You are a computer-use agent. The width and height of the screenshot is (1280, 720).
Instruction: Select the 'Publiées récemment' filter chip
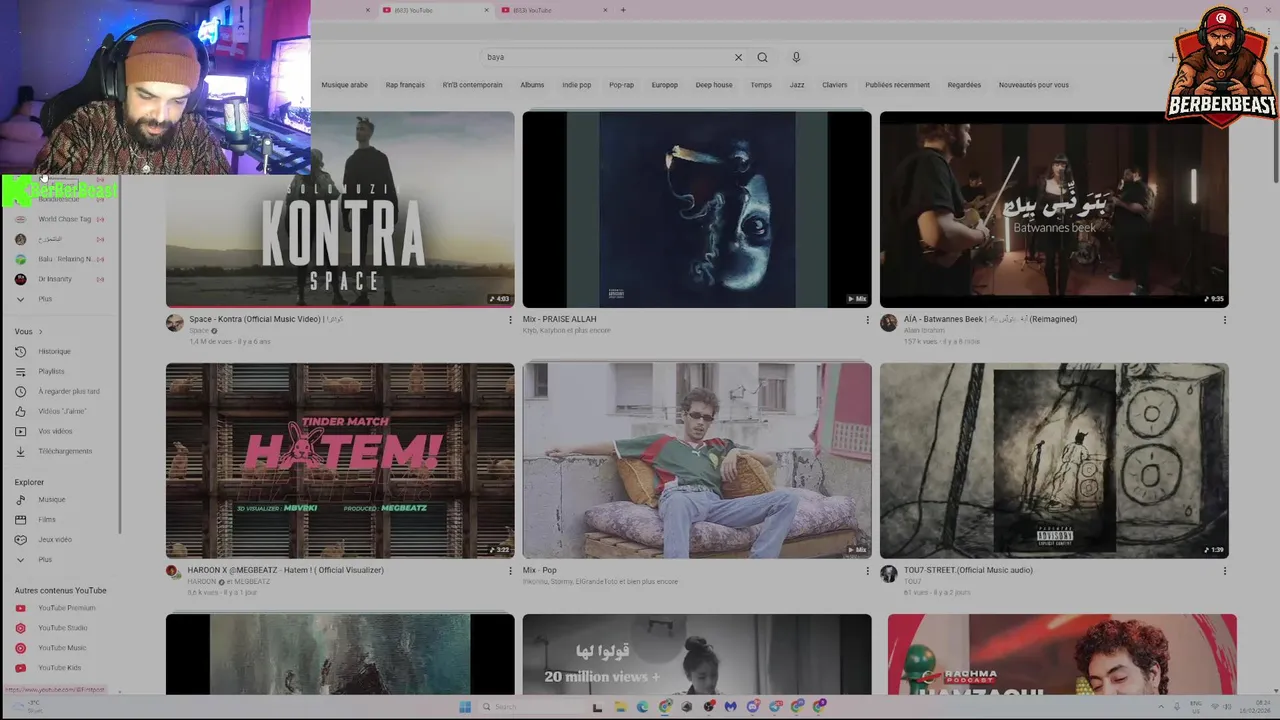point(897,85)
